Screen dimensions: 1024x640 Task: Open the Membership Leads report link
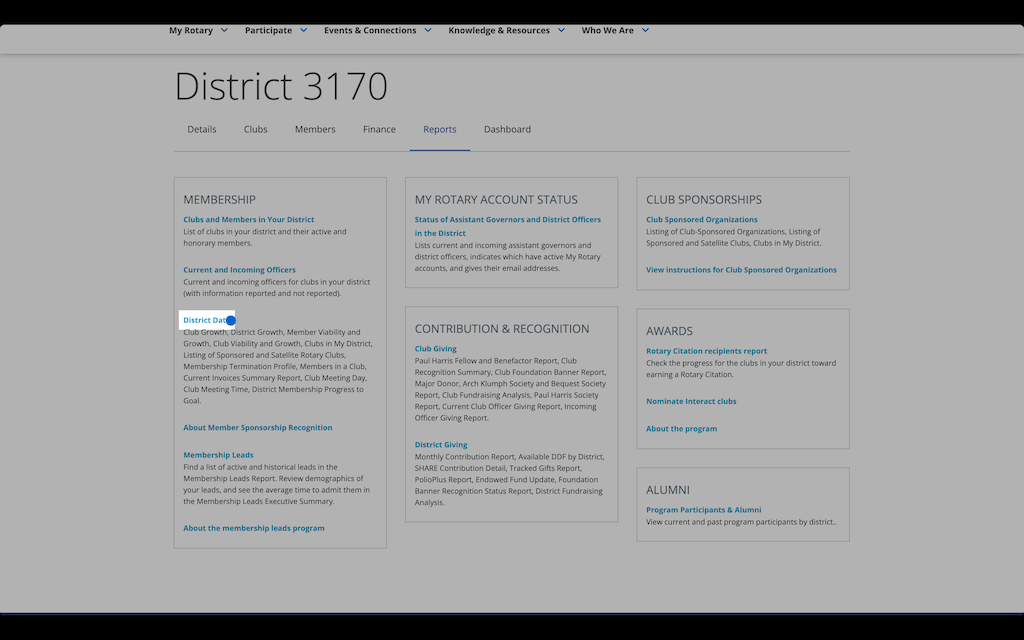click(x=218, y=455)
